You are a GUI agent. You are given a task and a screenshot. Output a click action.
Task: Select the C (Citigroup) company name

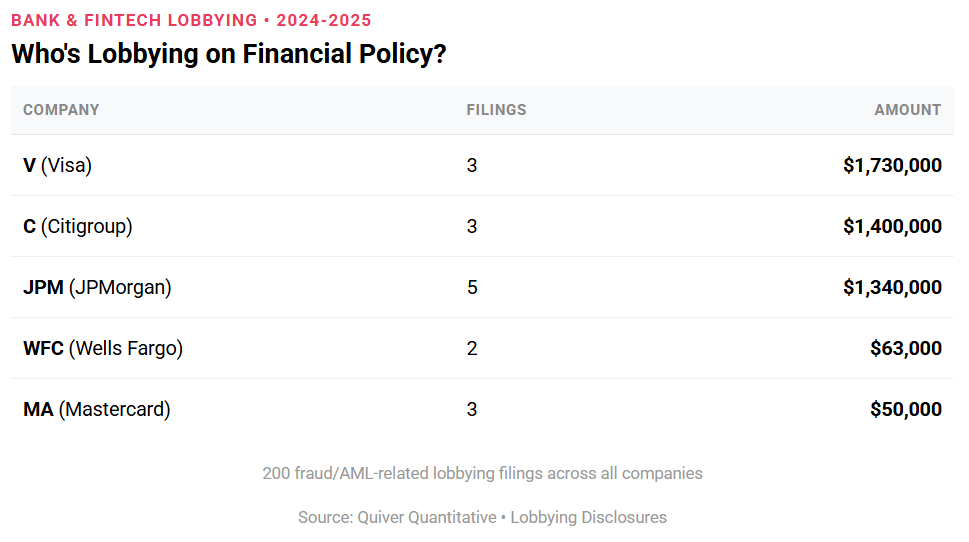(77, 226)
